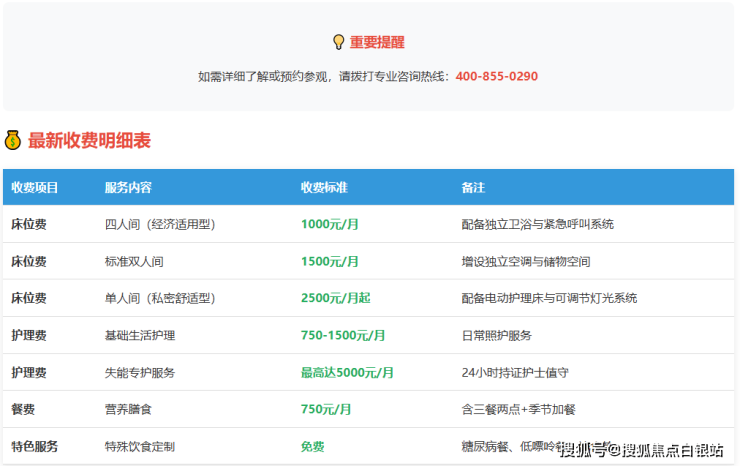Select the 重要提醒 heading text
Screen dimensions: 740x466
pos(377,42)
